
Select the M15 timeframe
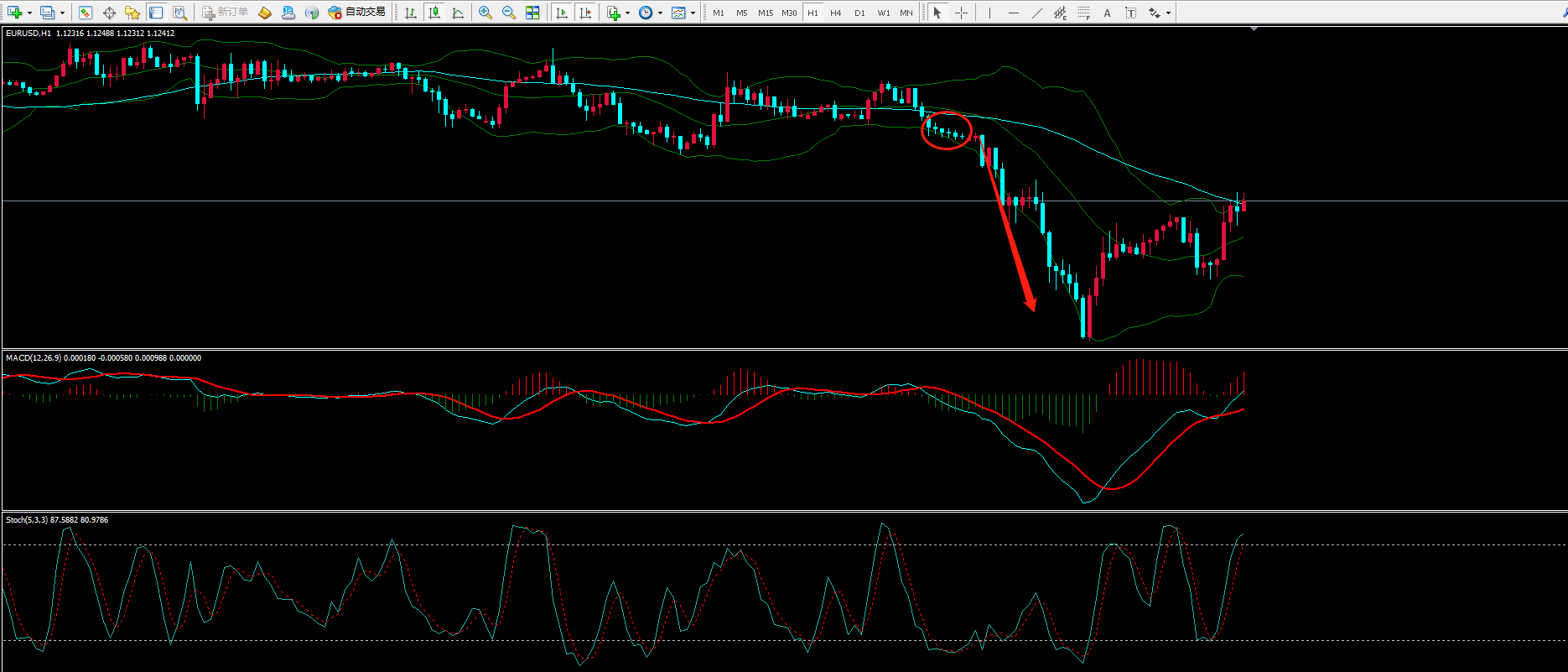pyautogui.click(x=765, y=13)
